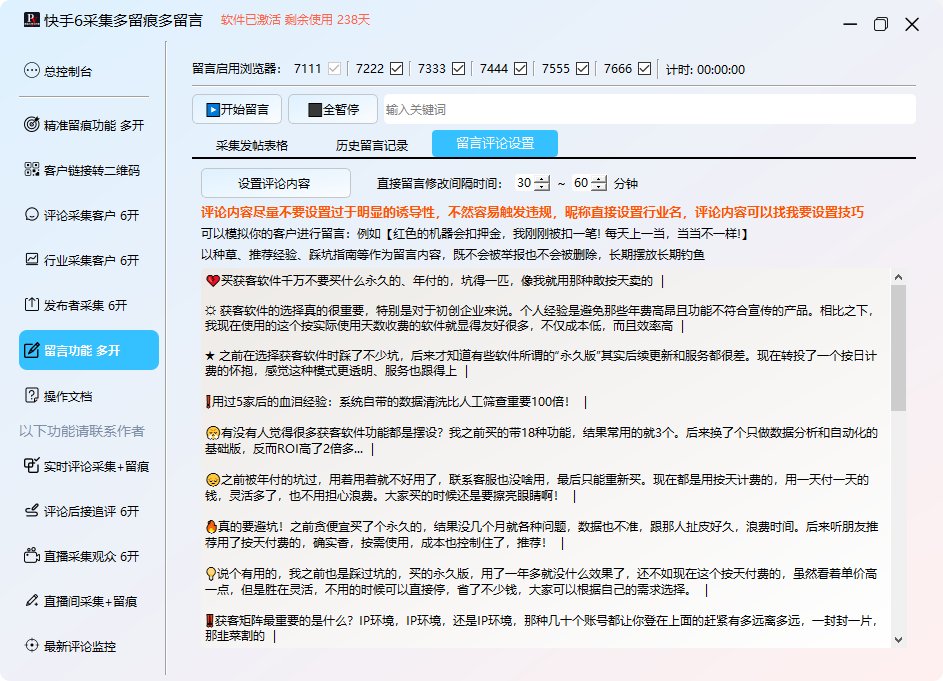The height and width of the screenshot is (681, 943).
Task: Open the 历史留言记录 tab
Action: tap(372, 145)
